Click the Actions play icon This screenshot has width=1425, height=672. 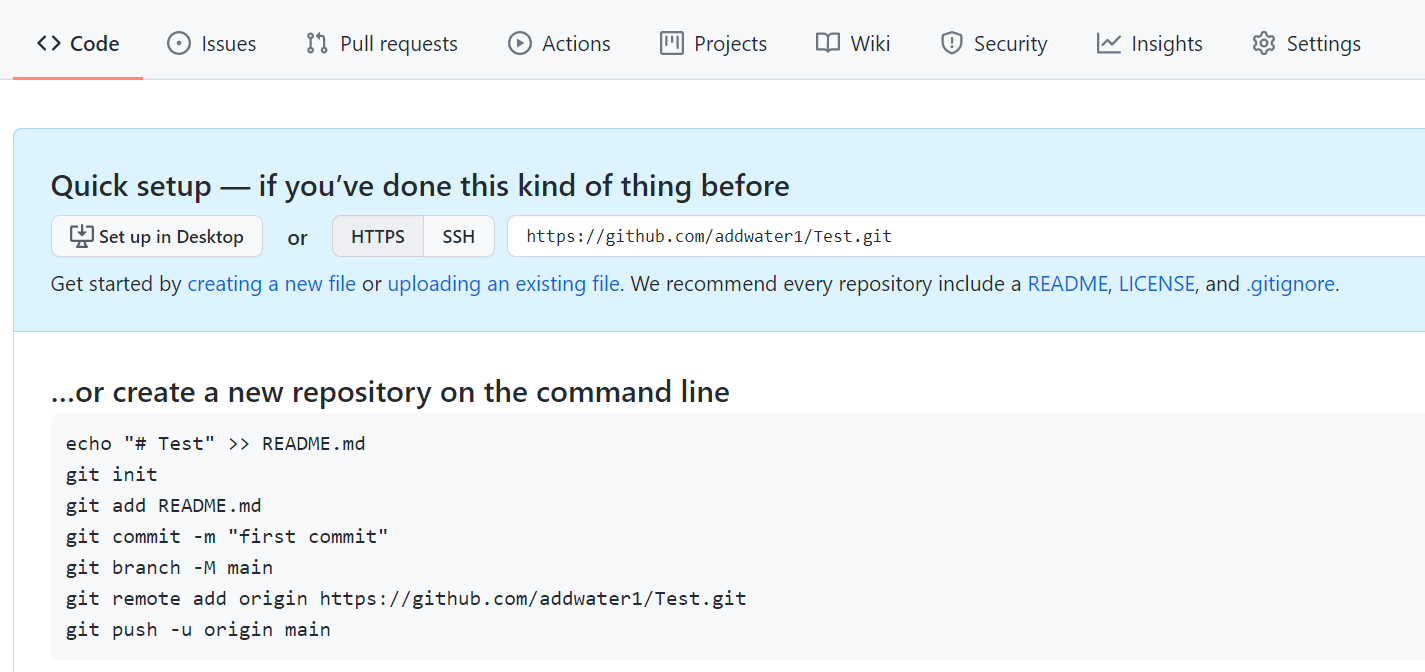click(520, 44)
